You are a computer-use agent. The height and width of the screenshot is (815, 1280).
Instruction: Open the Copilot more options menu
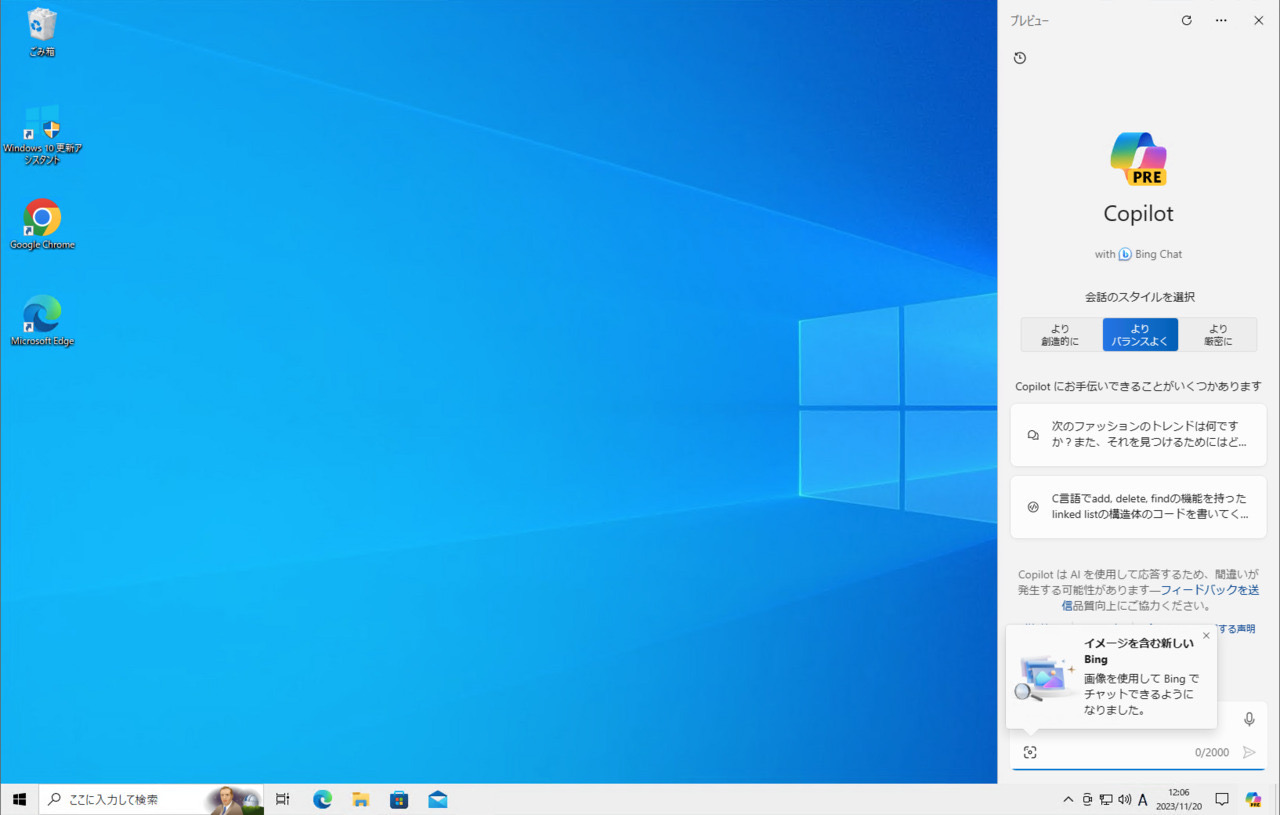(1221, 20)
